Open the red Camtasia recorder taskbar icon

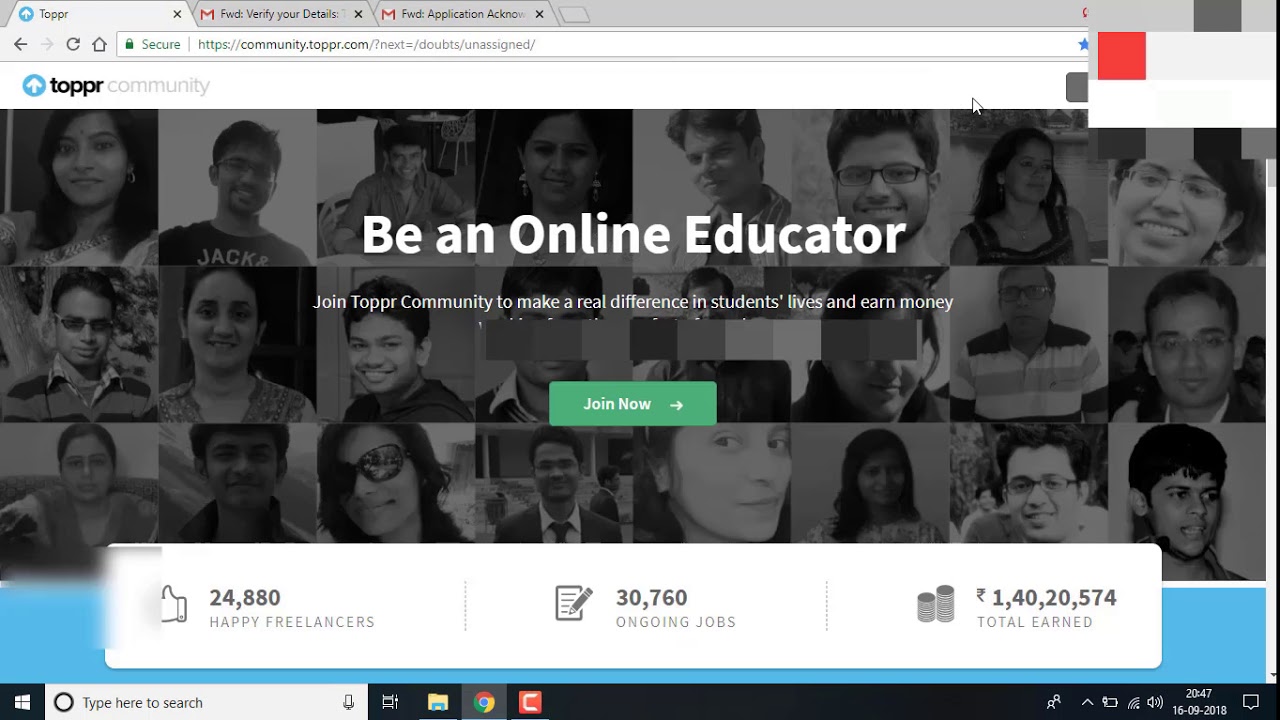click(x=530, y=702)
